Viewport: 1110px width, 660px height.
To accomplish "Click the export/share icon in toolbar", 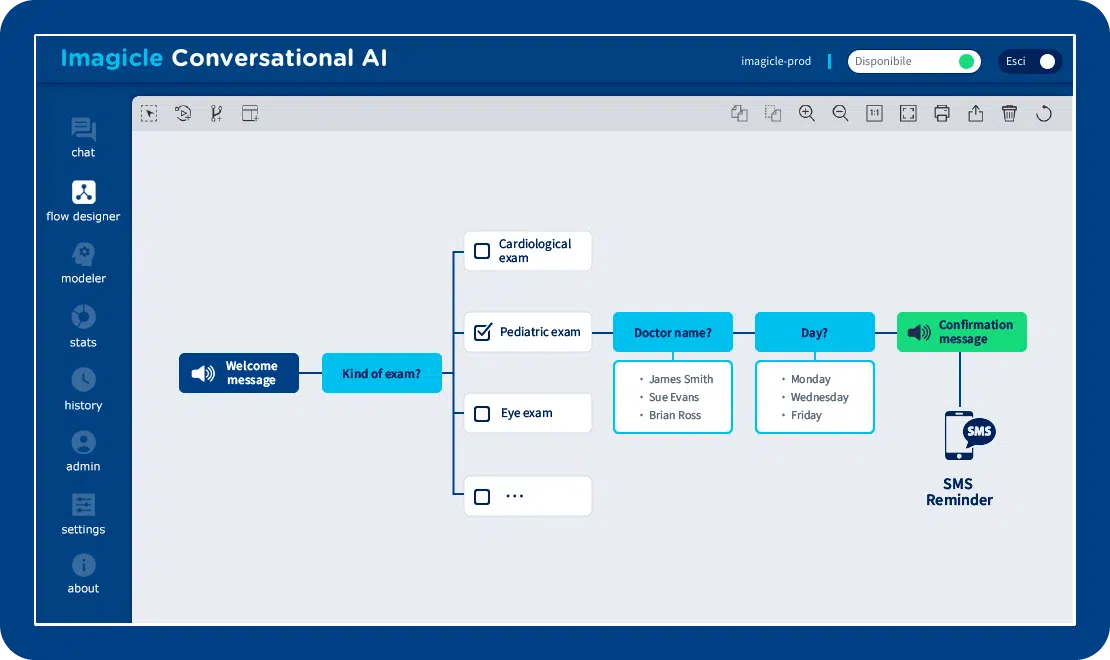I will tap(976, 114).
